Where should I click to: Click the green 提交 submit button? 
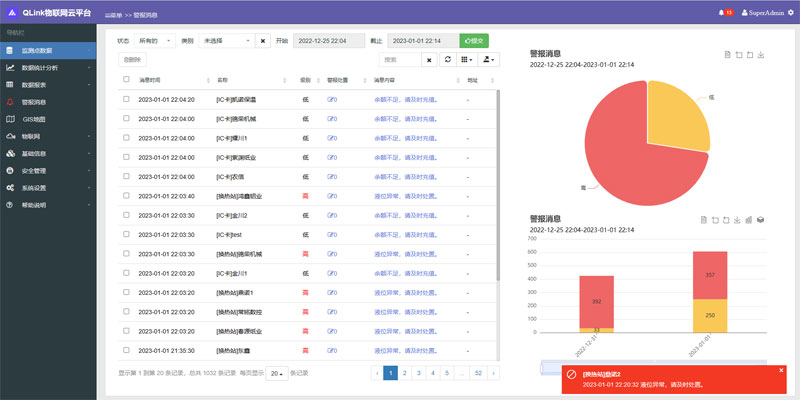[474, 41]
